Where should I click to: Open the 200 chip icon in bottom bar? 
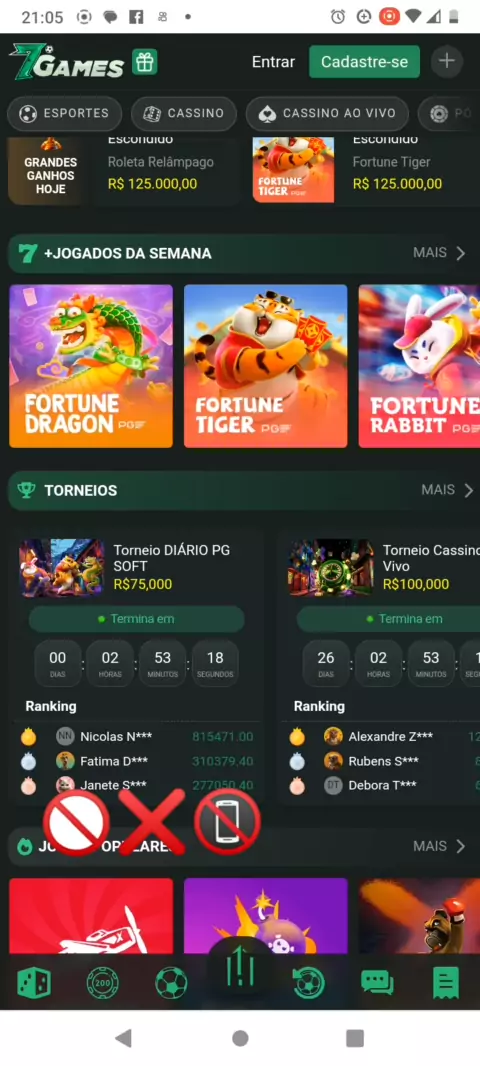click(102, 983)
